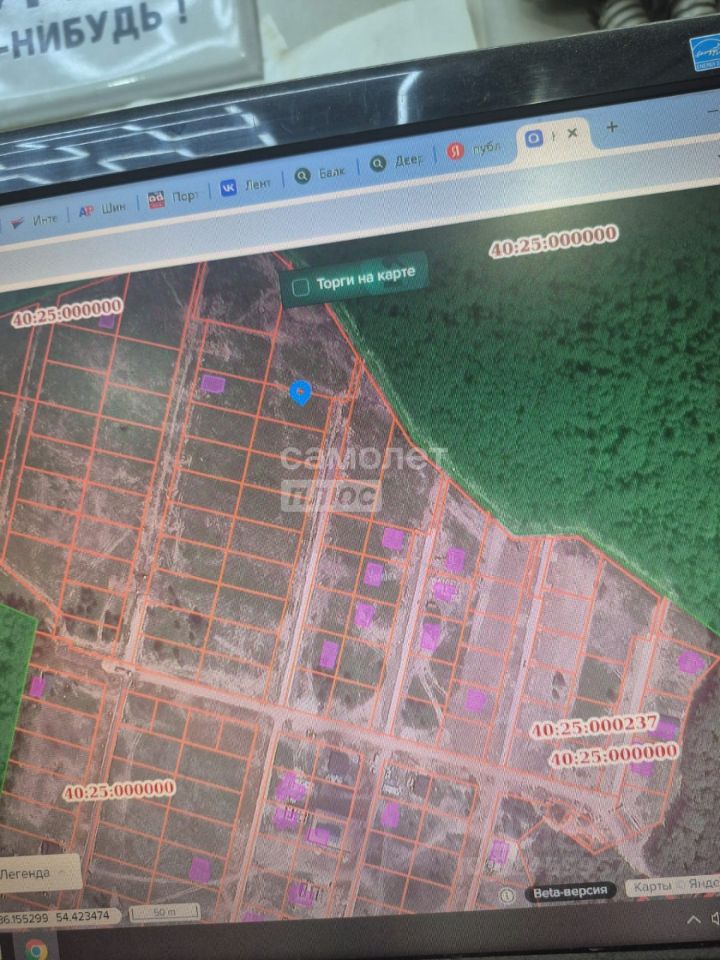Enable the 'Торги на карте' checkbox
This screenshot has height=960, width=720.
pyautogui.click(x=300, y=288)
